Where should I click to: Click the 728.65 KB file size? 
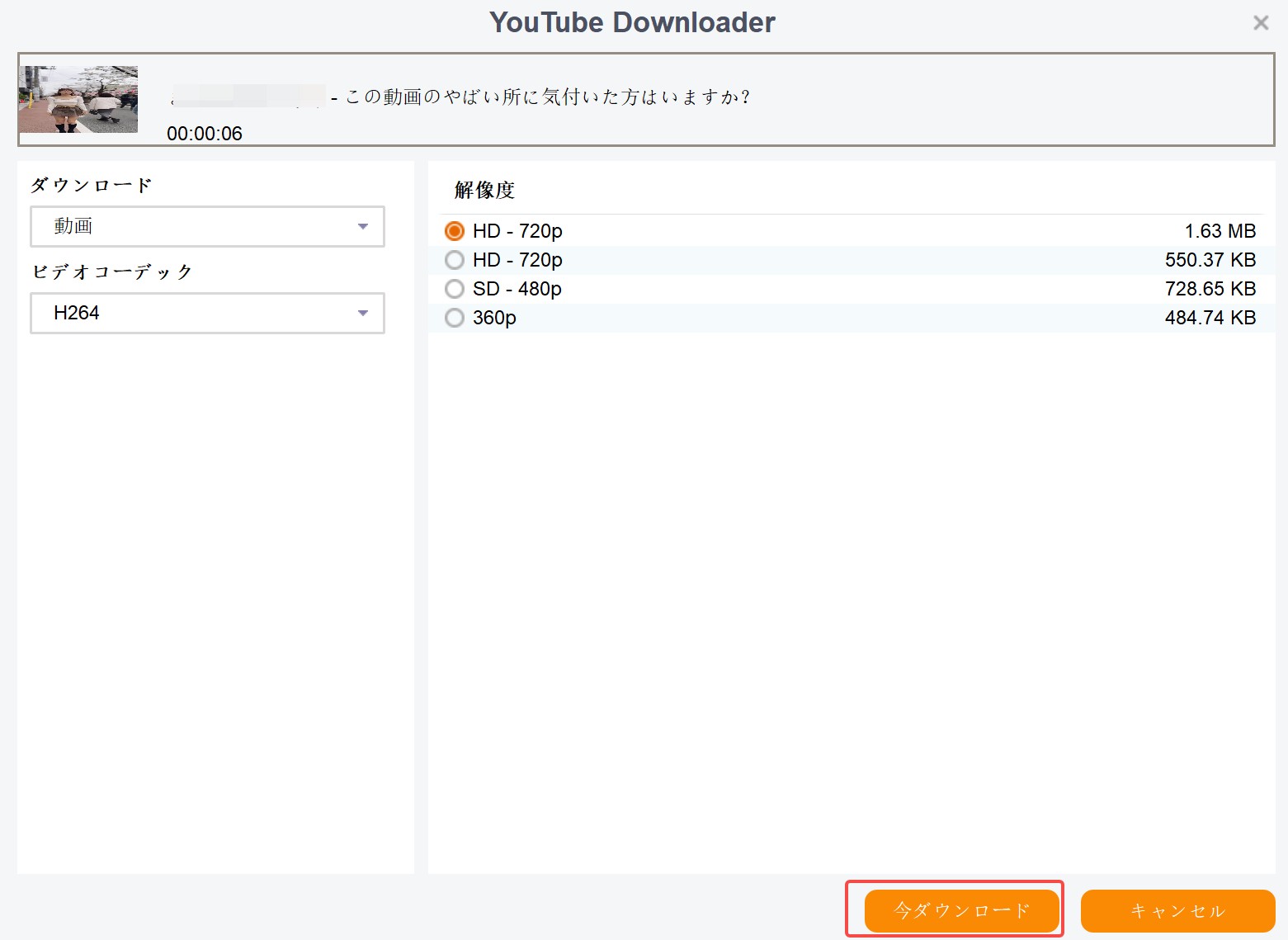click(x=1210, y=289)
